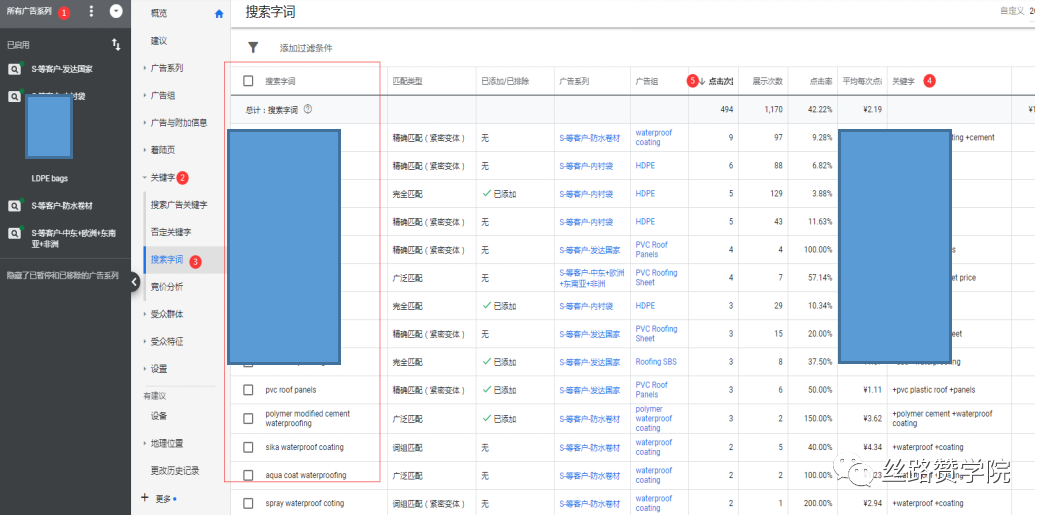
Task: Select campaign S-等客户-发达国家 in the left panel
Action: pyautogui.click(x=62, y=69)
